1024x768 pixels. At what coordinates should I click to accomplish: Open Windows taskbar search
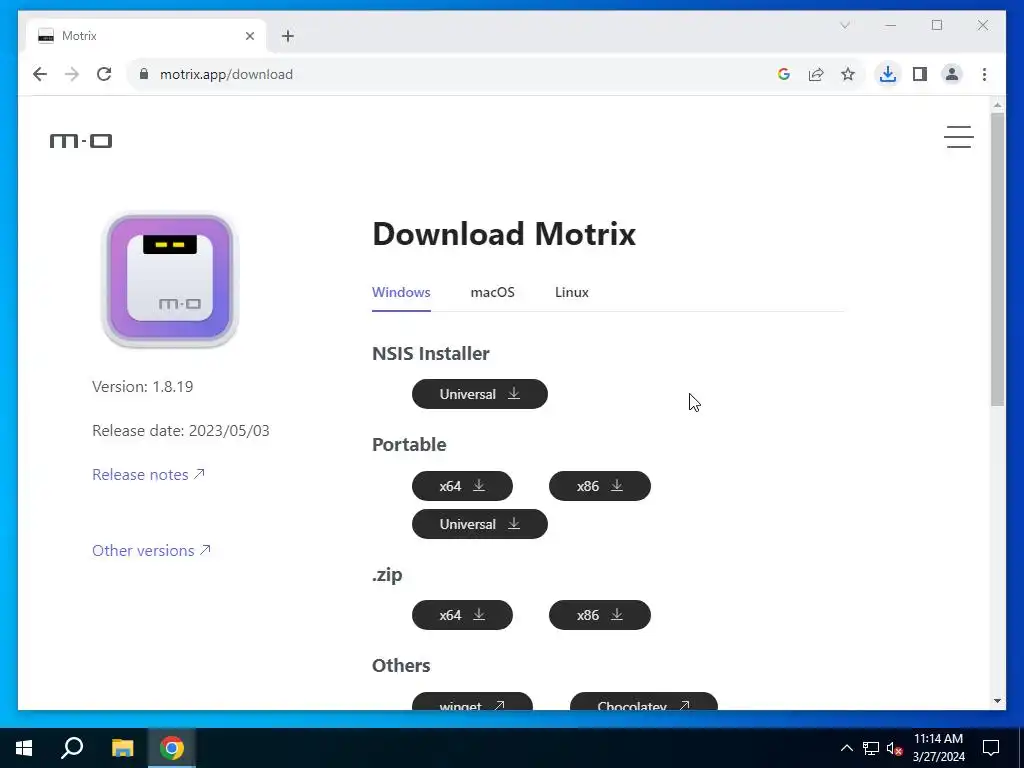click(x=72, y=748)
